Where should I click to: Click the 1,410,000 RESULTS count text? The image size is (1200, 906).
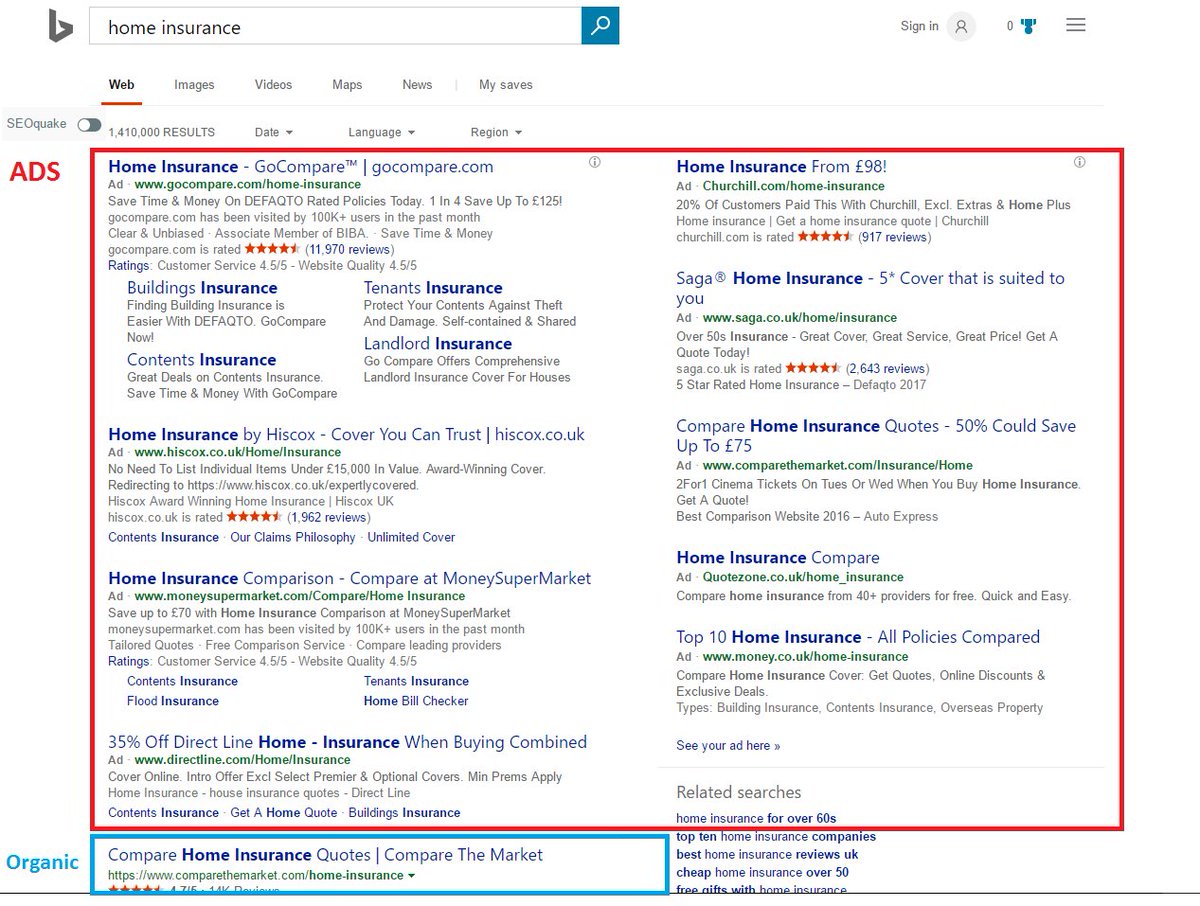point(161,132)
